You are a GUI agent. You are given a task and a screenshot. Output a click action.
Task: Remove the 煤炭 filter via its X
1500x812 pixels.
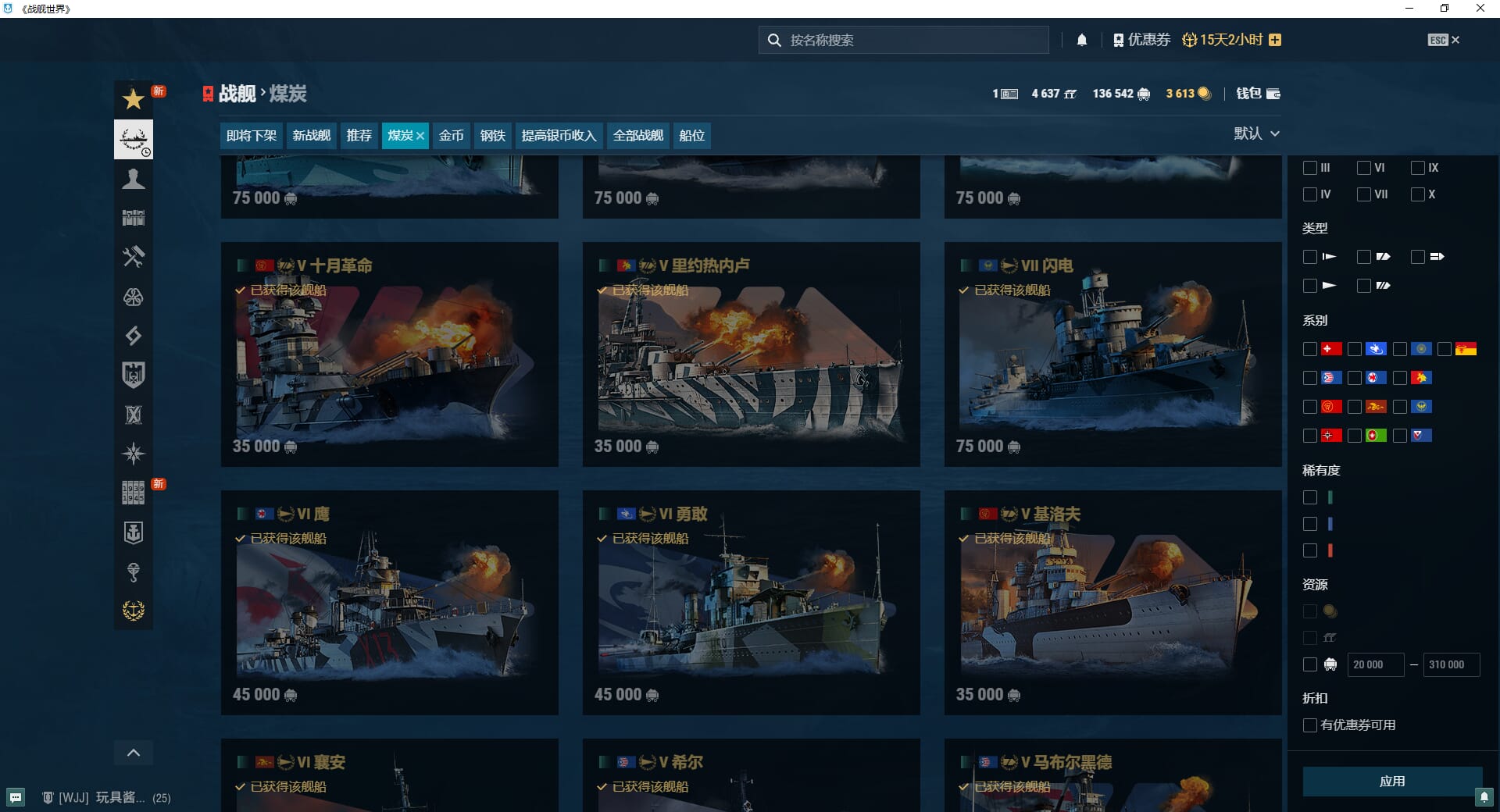420,136
